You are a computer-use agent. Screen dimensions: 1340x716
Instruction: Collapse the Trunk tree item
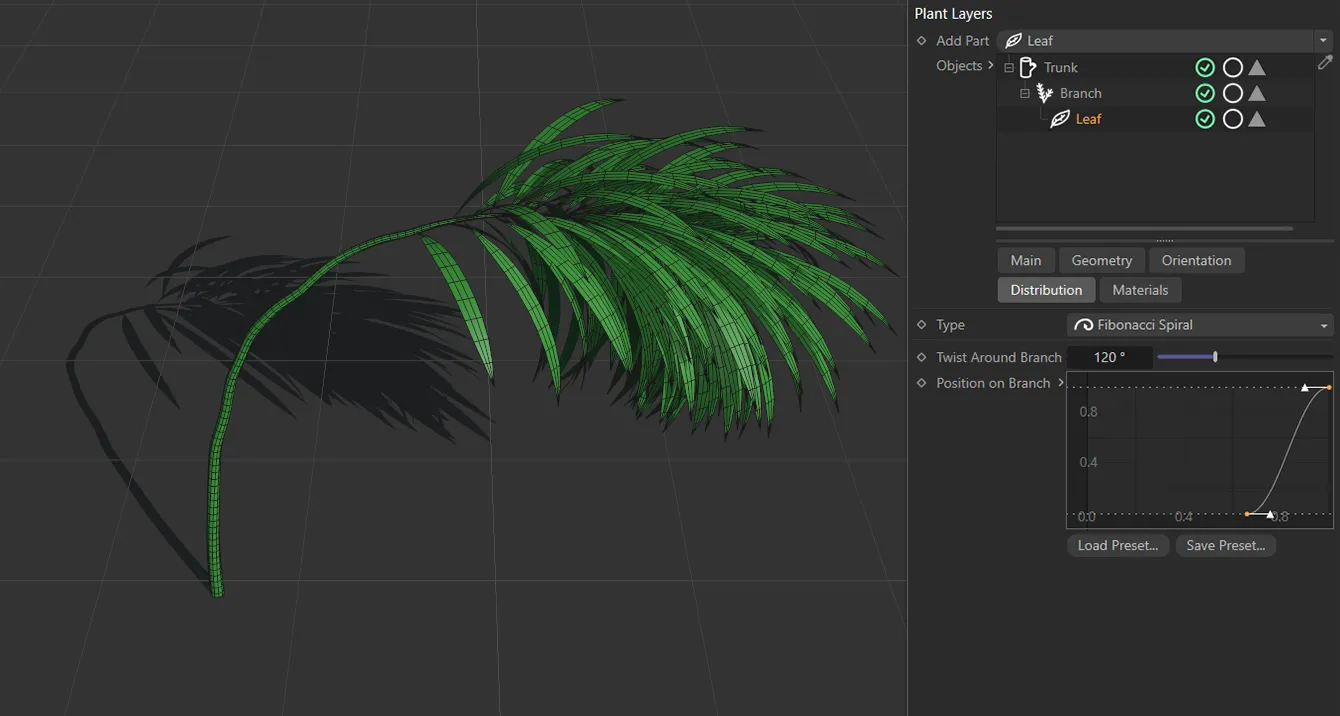coord(1008,67)
